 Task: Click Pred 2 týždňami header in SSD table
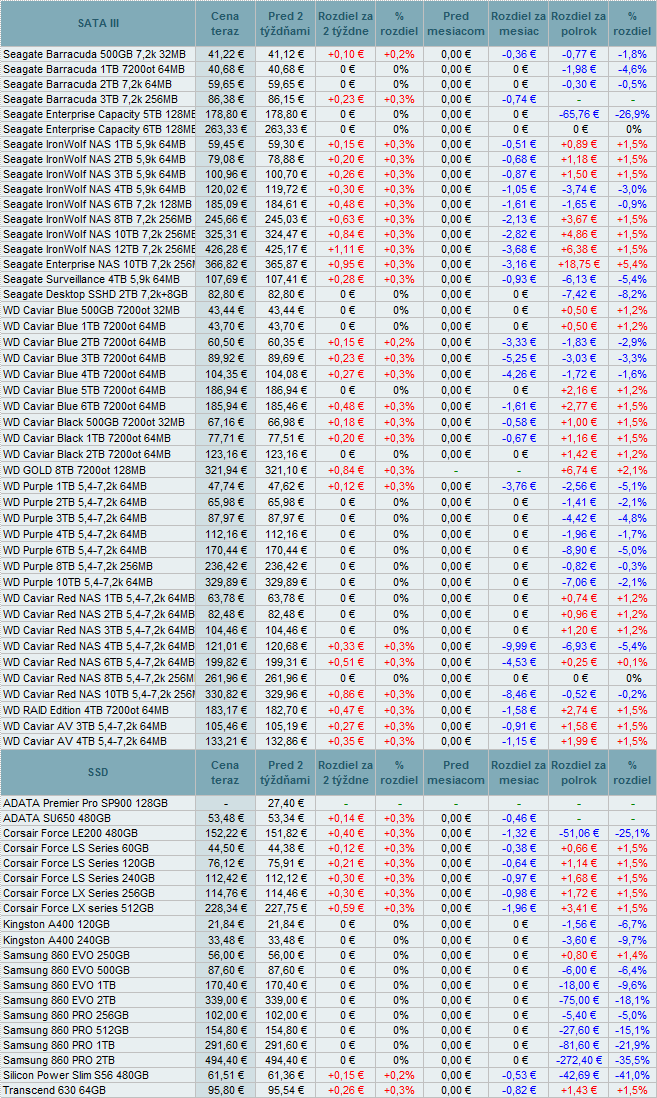pos(286,772)
